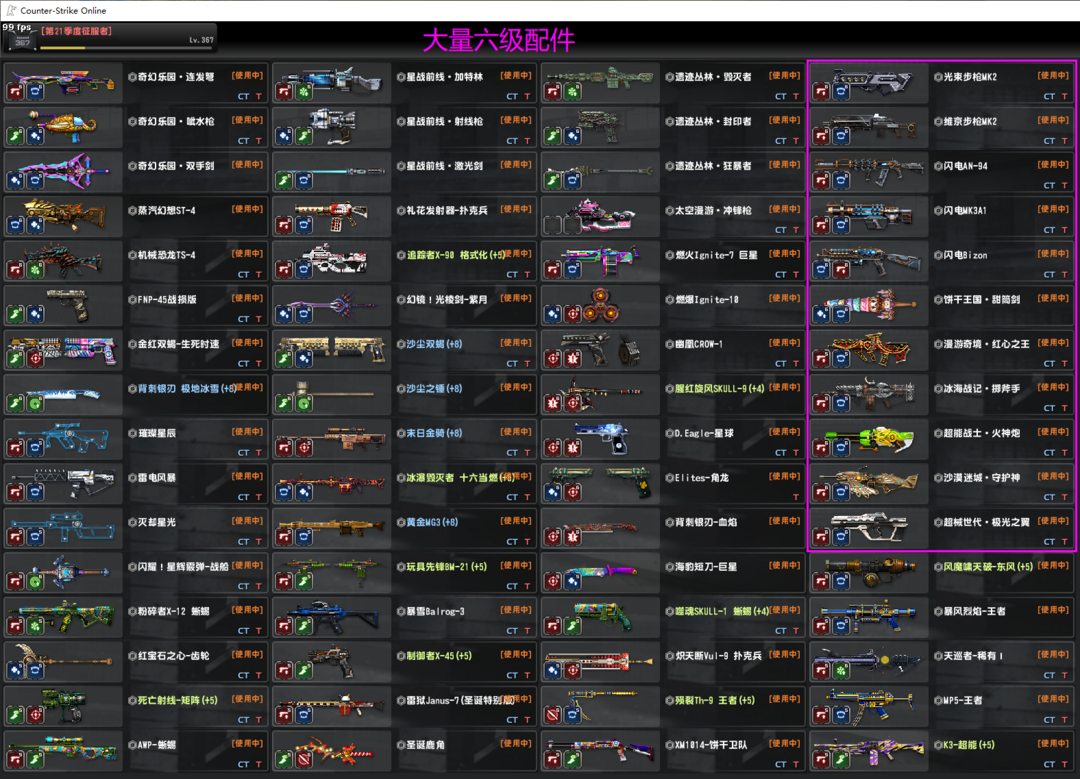Viewport: 1080px width, 779px height.
Task: Select the 沙尘之锤 (+8) hammer thumbnail
Action: coord(332,395)
